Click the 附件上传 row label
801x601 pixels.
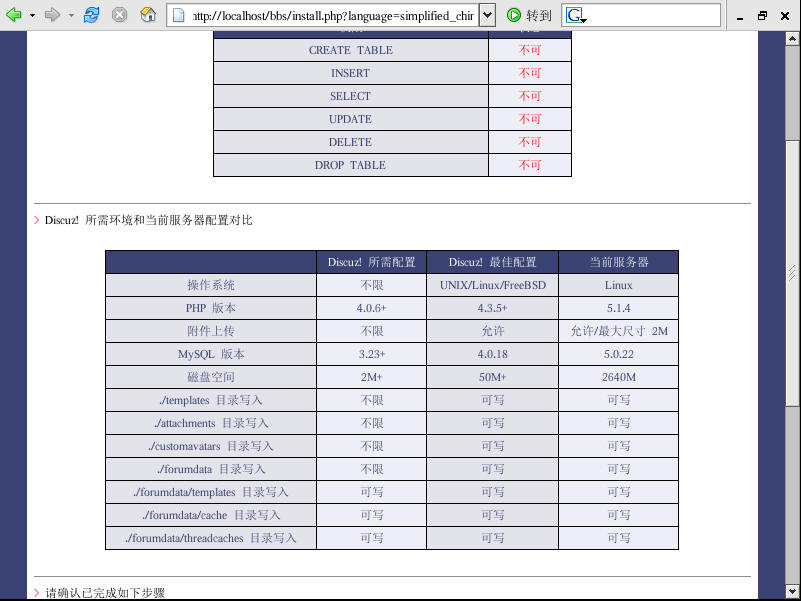pos(211,331)
